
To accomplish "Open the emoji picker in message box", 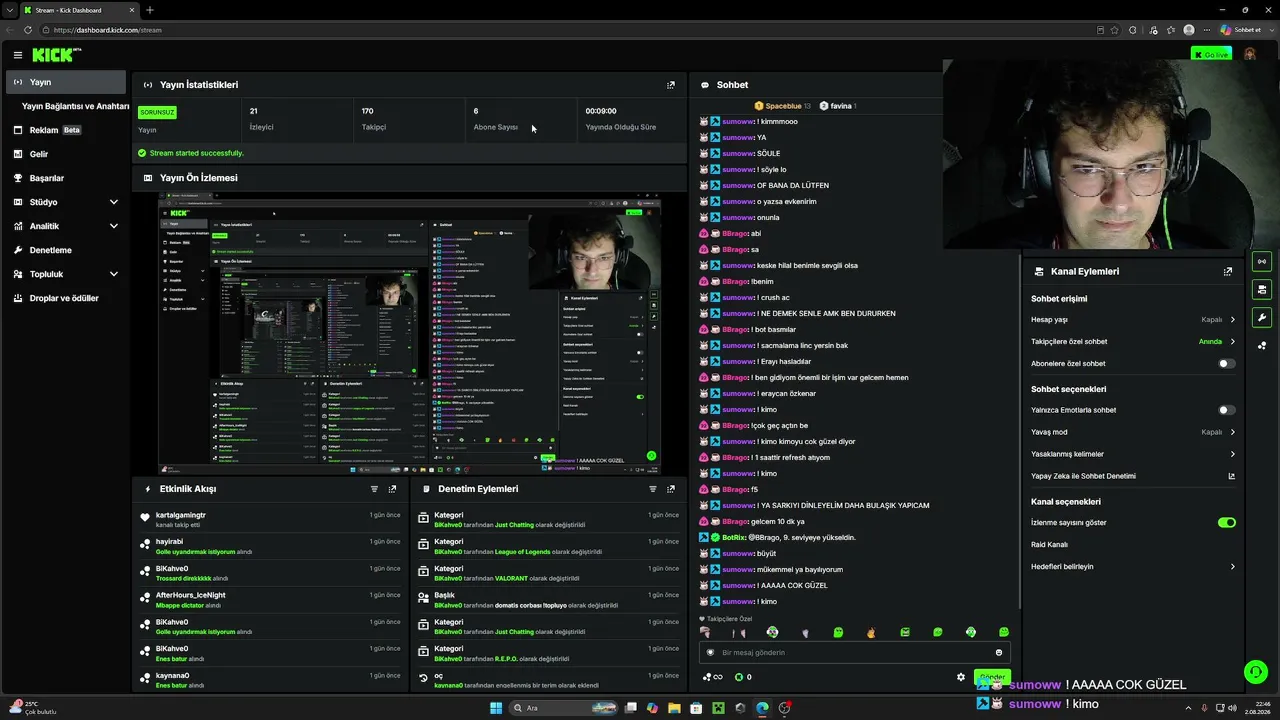I will pyautogui.click(x=998, y=653).
